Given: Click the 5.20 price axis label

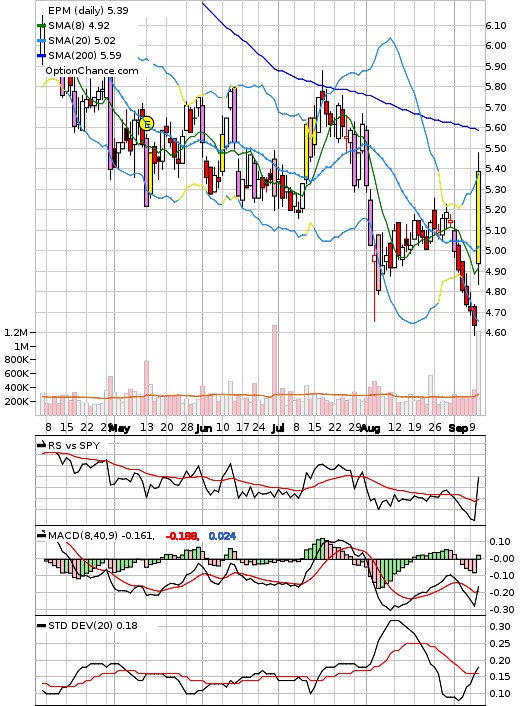Looking at the screenshot, I should tap(496, 210).
